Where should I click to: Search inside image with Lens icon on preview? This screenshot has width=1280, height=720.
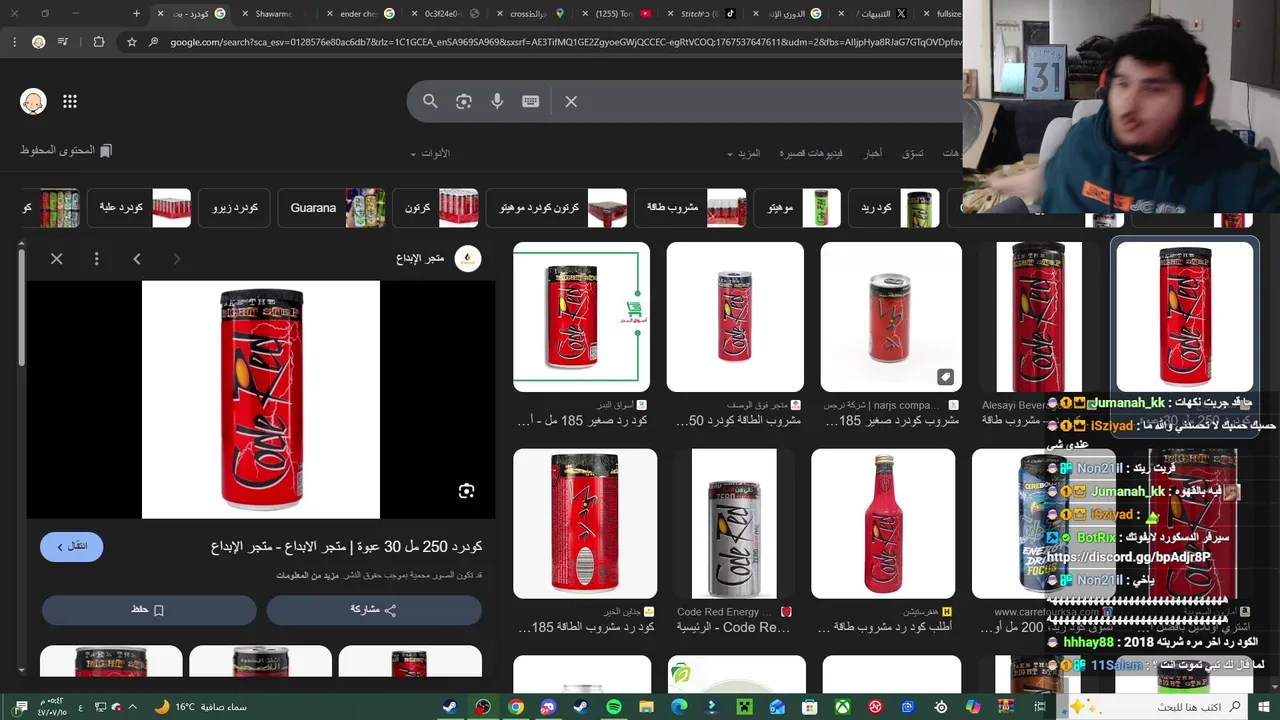[466, 491]
